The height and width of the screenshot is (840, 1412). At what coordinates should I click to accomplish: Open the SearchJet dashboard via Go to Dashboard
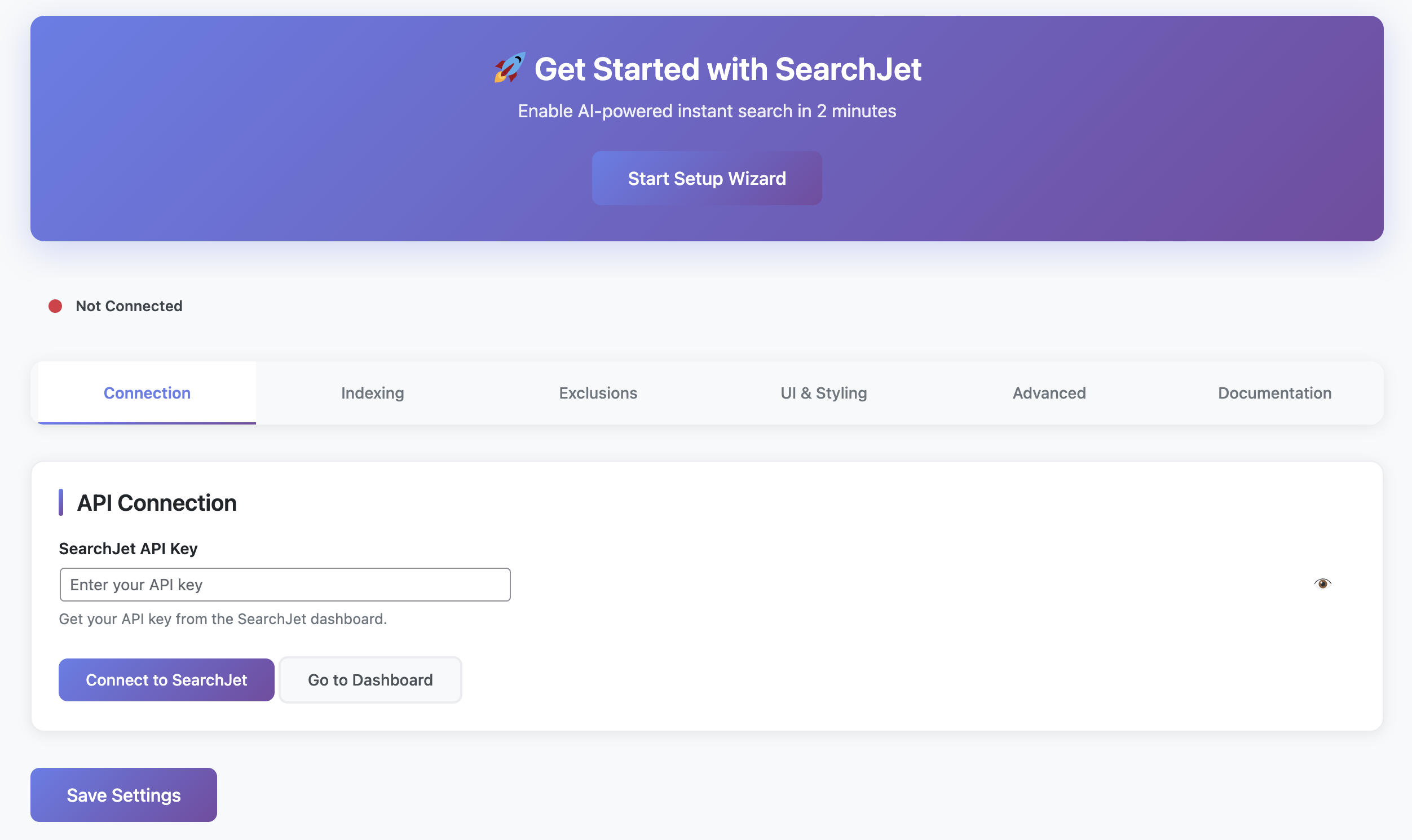[370, 680]
